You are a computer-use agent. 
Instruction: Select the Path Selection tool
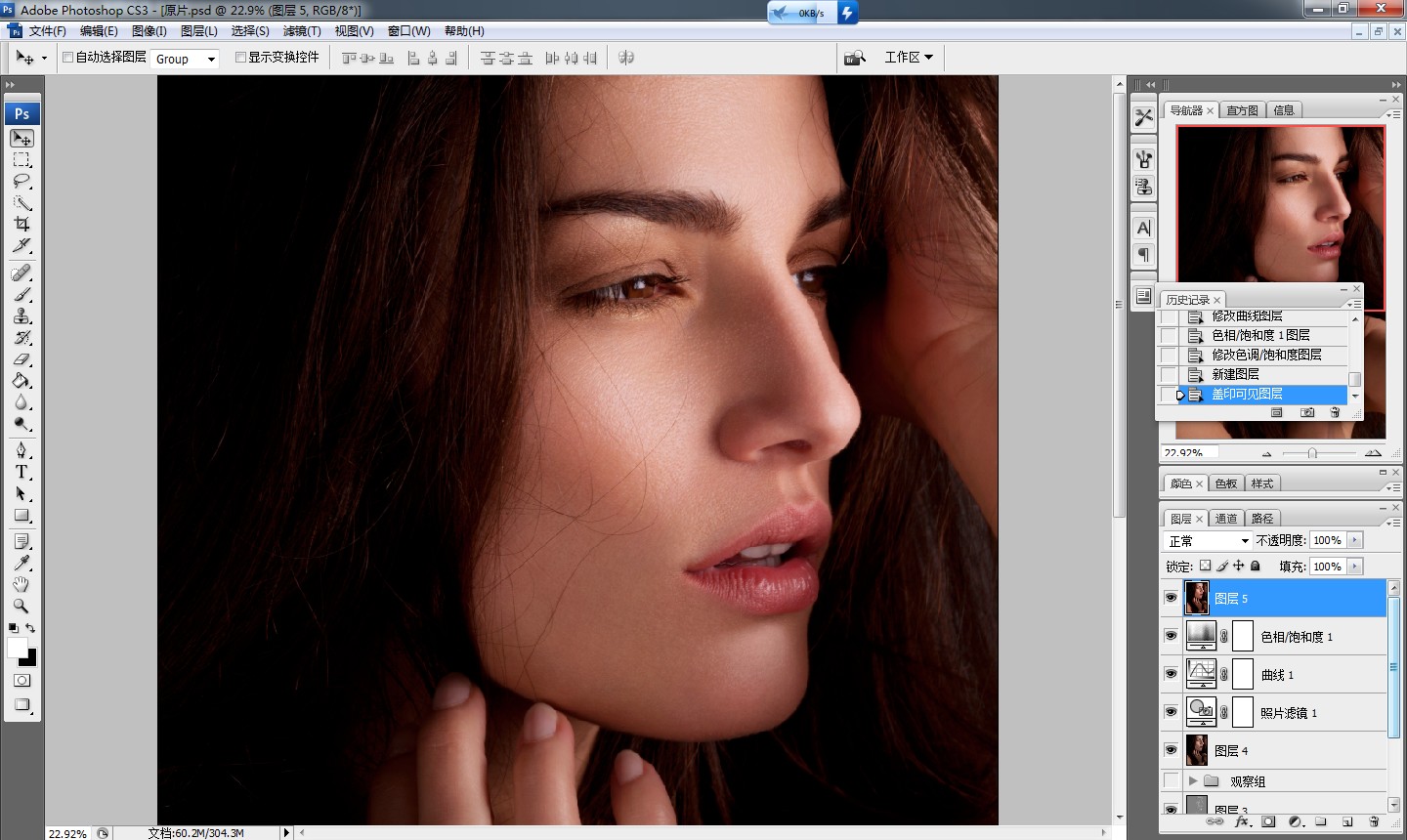tap(21, 494)
